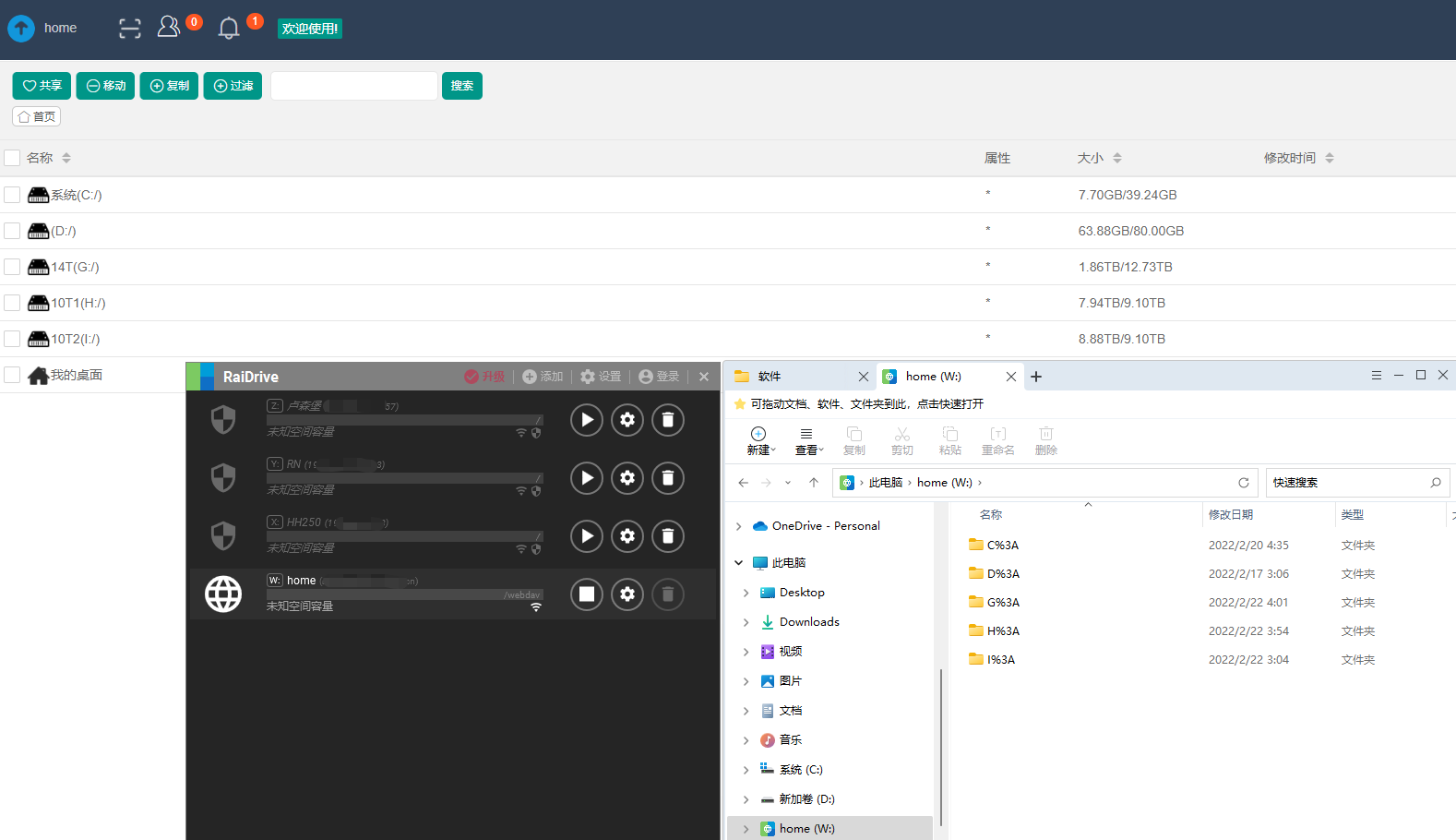This screenshot has height=840, width=1456.
Task: Stop the W: home drive connection
Action: coord(586,594)
